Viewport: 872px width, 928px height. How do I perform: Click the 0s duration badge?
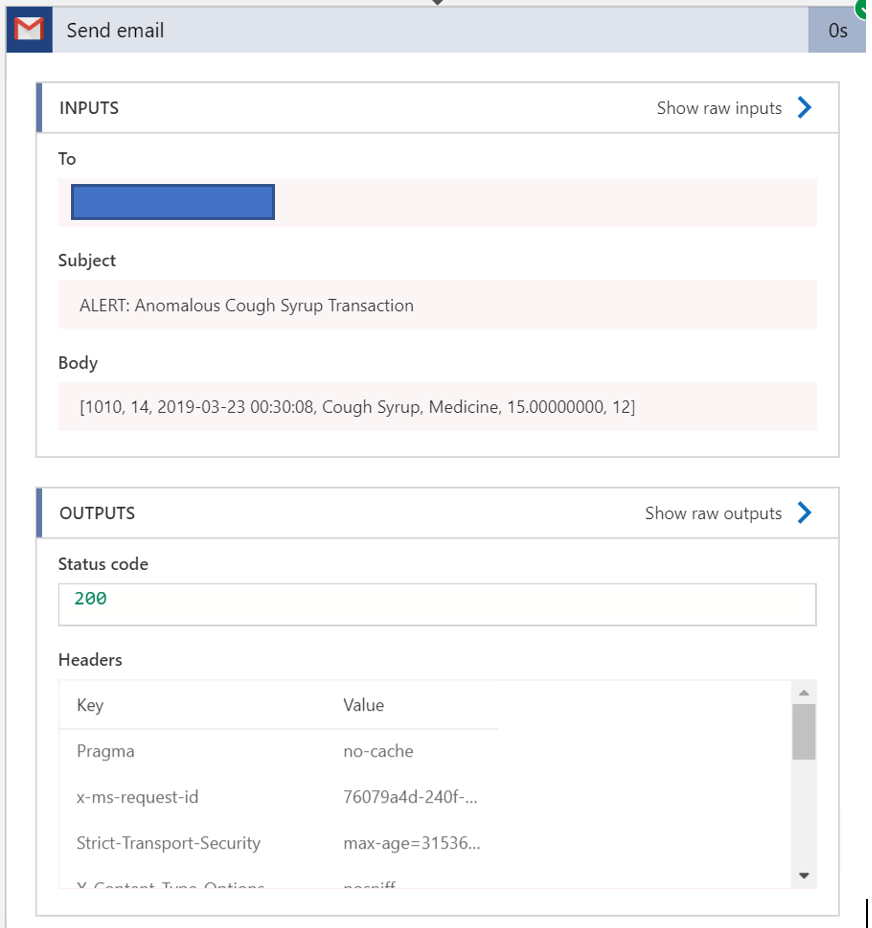pyautogui.click(x=837, y=31)
